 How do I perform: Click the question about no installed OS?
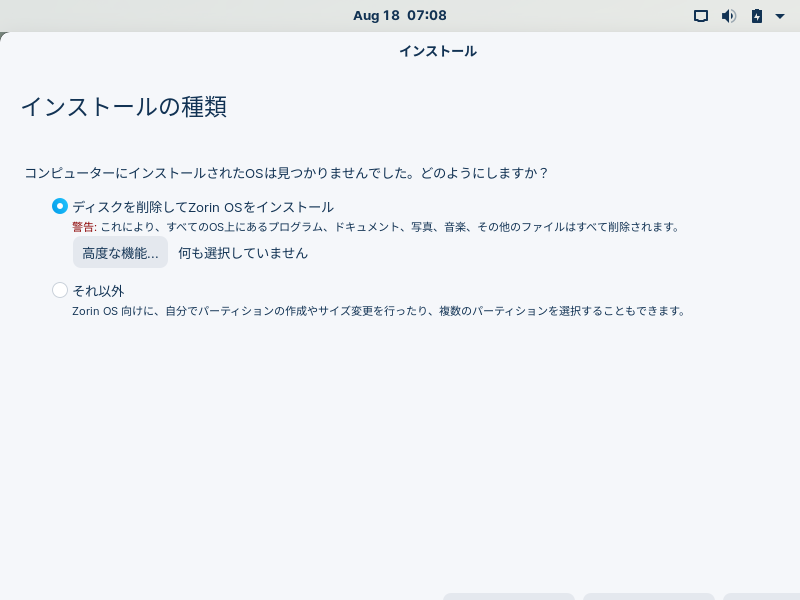click(x=286, y=173)
